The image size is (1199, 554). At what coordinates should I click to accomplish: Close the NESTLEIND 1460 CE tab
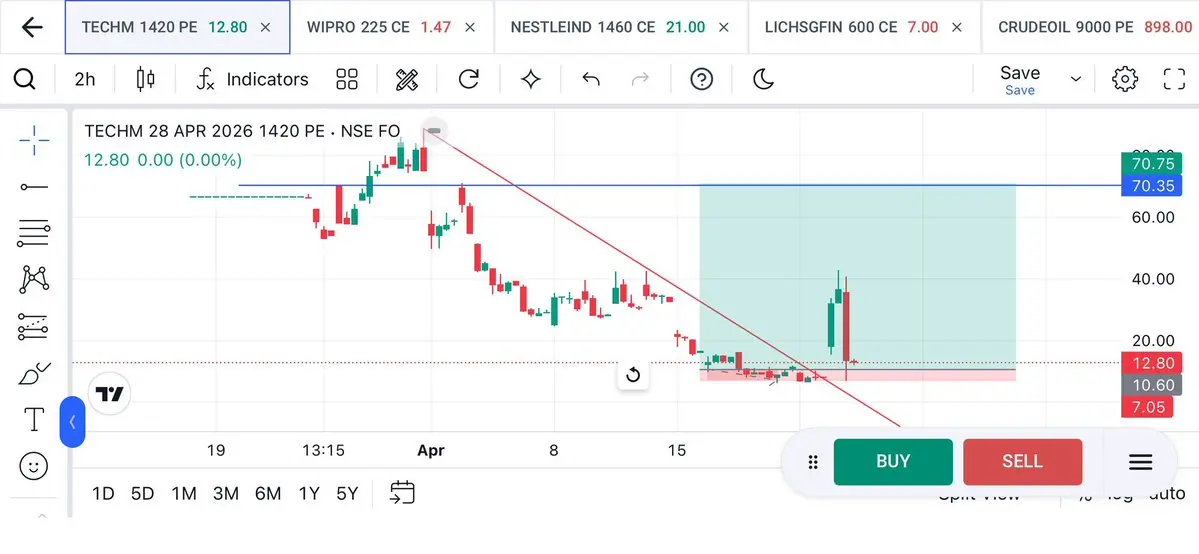click(723, 27)
